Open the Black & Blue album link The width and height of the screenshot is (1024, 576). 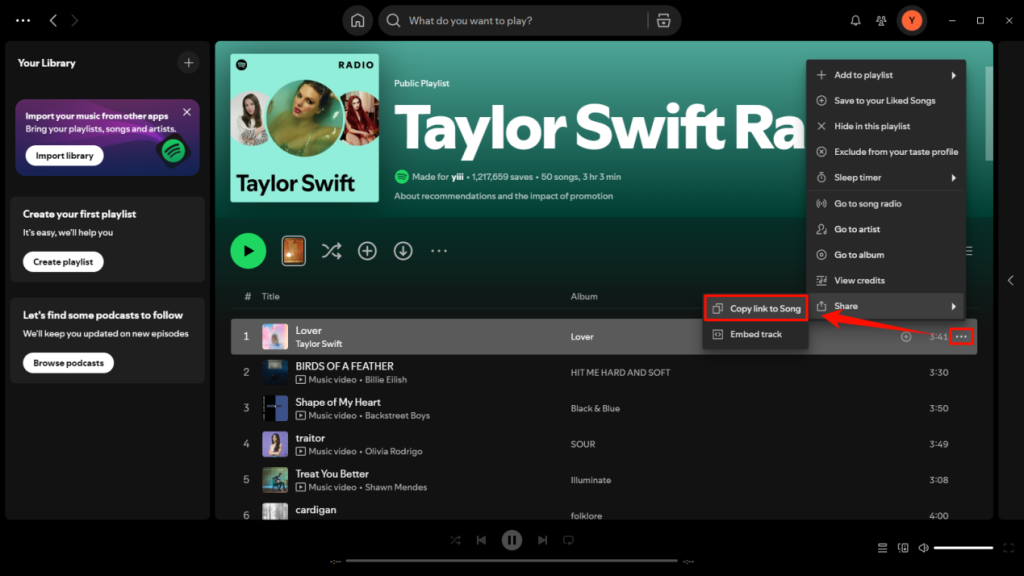click(595, 409)
